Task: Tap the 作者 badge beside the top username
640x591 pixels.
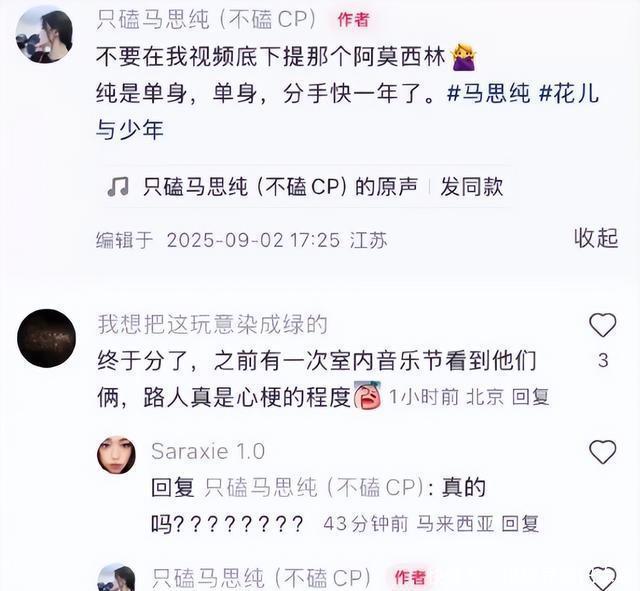Action: (x=353, y=20)
